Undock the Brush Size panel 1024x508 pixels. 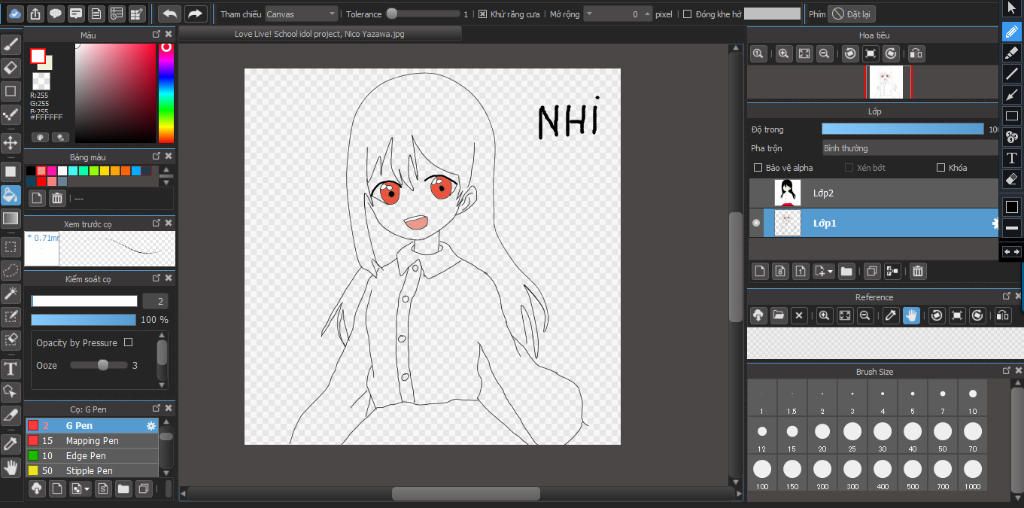point(1006,371)
